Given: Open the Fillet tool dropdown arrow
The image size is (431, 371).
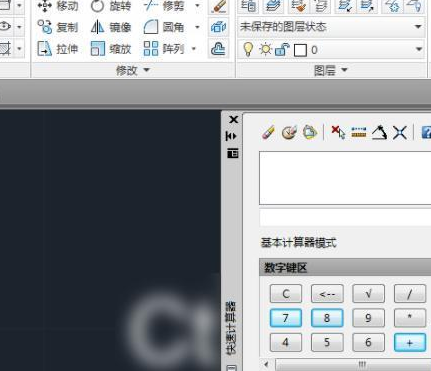Looking at the screenshot, I should [197, 27].
